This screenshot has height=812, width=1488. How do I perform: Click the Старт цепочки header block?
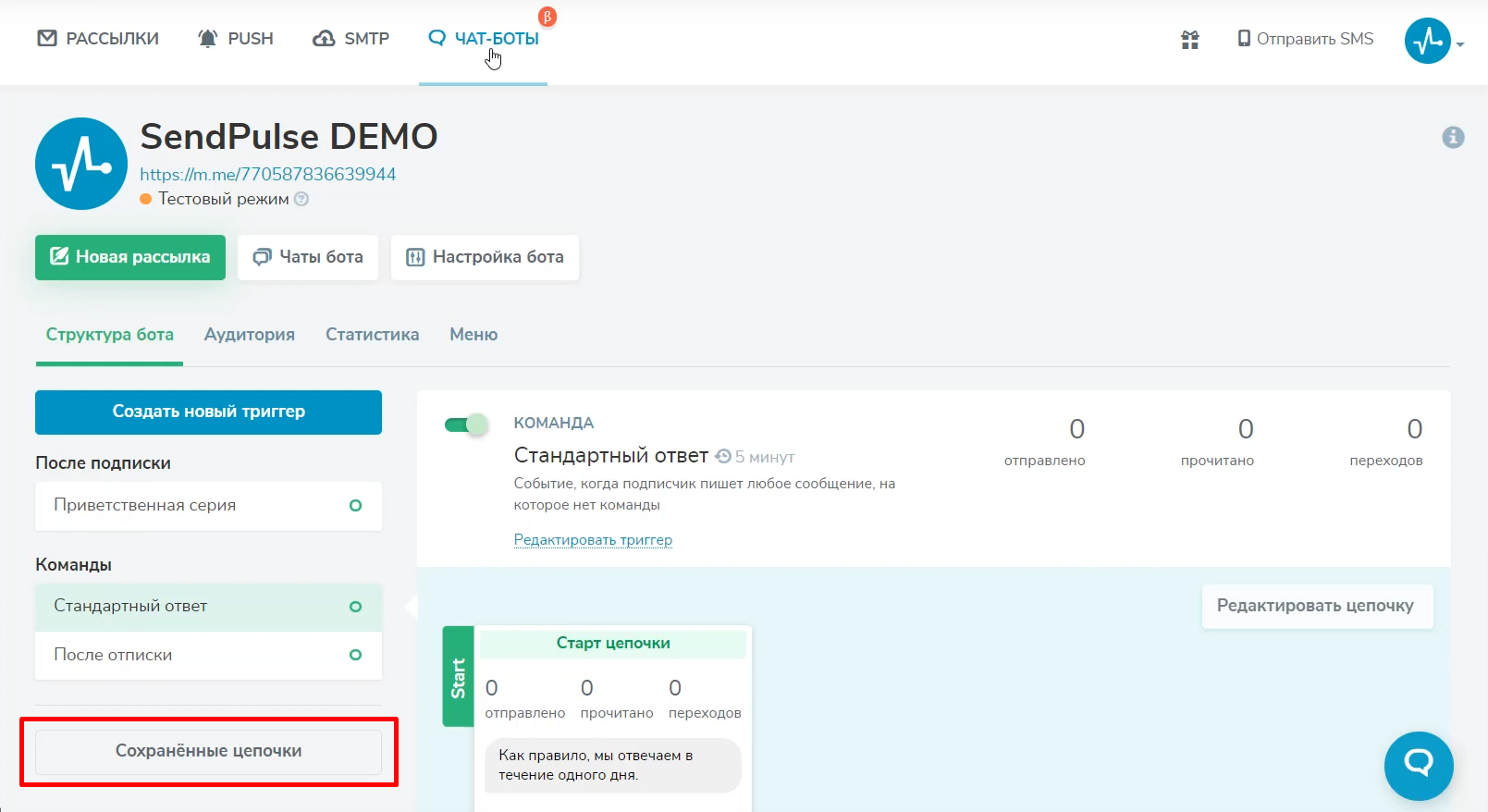(613, 644)
